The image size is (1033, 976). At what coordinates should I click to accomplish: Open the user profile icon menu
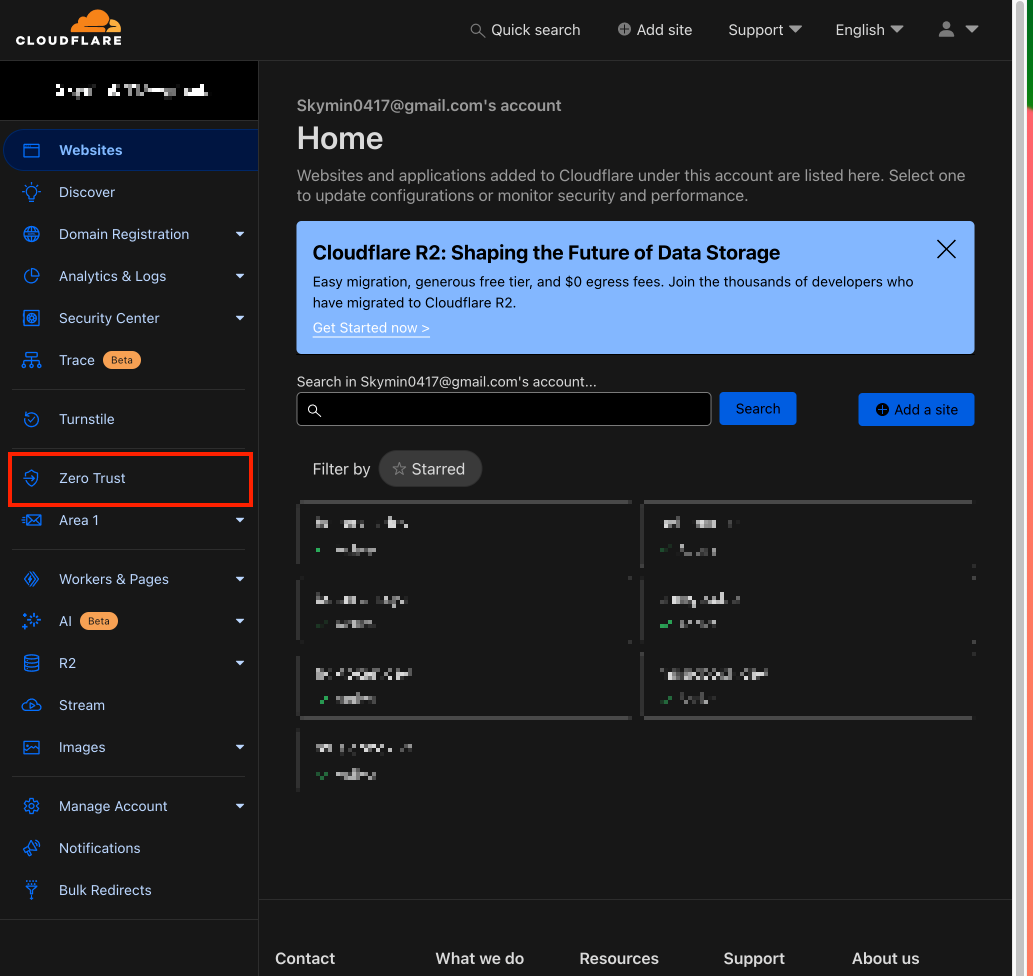click(x=958, y=30)
